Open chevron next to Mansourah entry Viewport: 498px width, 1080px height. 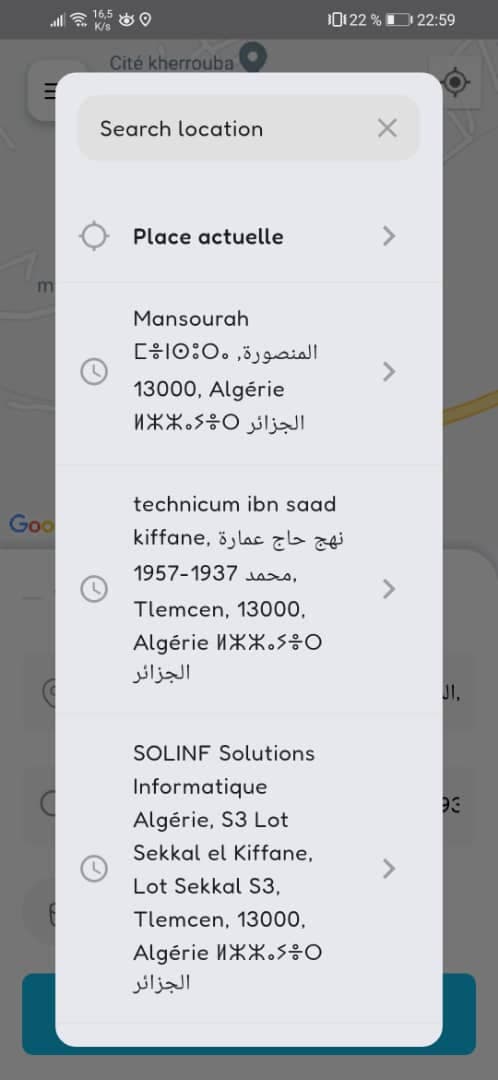click(389, 372)
